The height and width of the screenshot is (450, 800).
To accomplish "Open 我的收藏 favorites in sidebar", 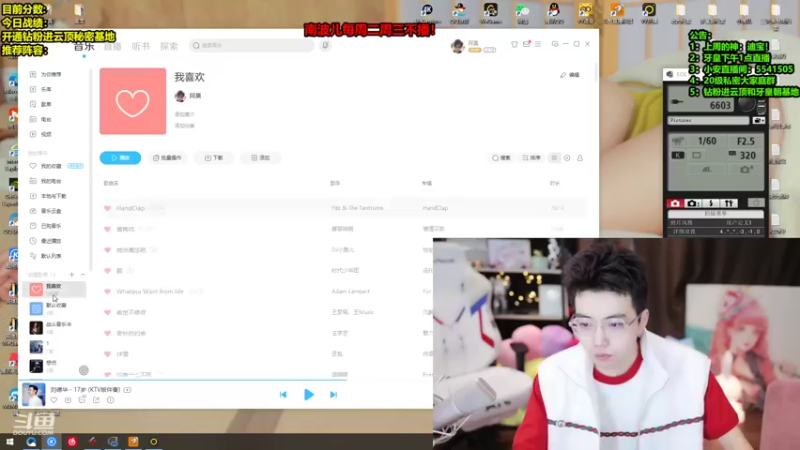I will pyautogui.click(x=51, y=166).
